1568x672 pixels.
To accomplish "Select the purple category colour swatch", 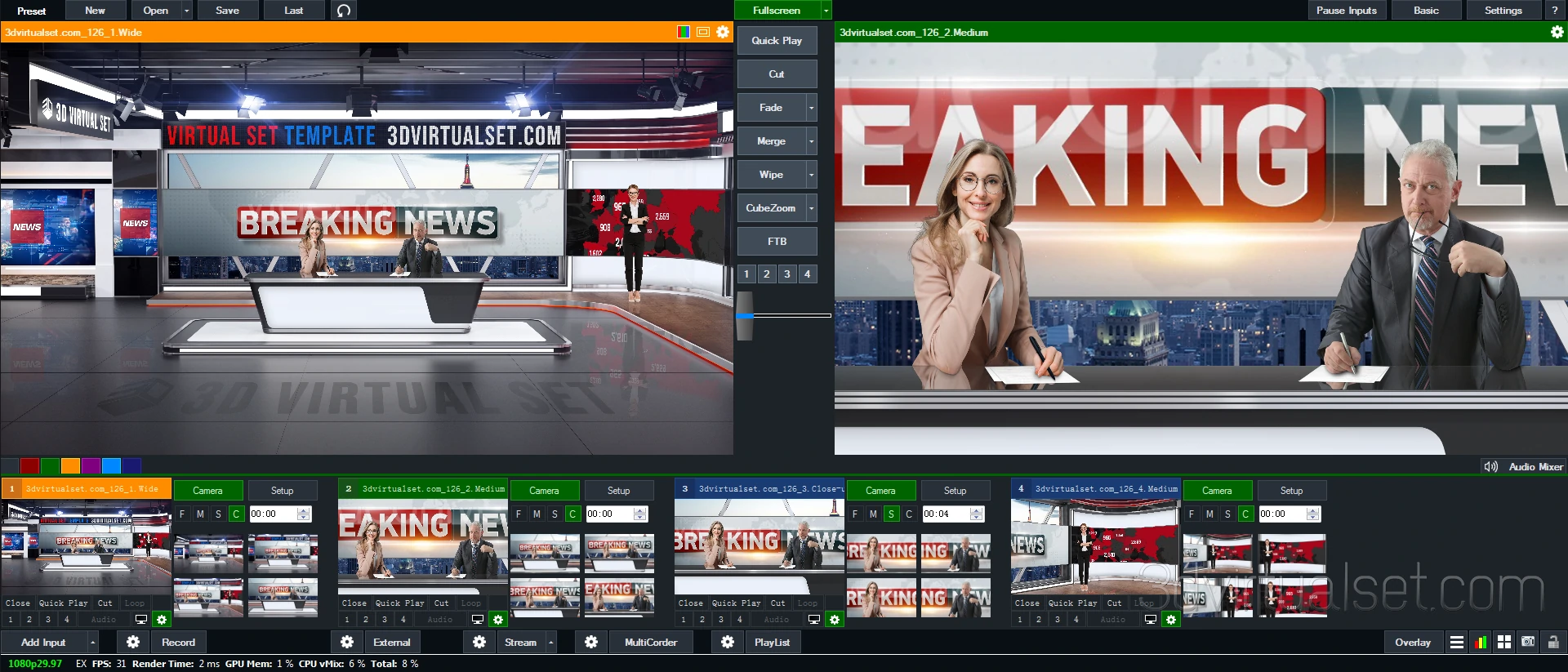I will click(x=91, y=465).
